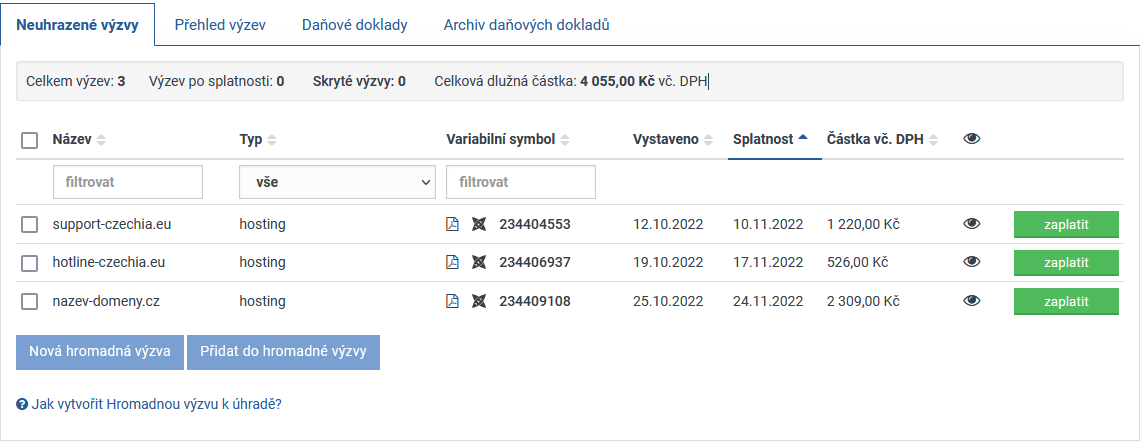Viewport: 1141px width, 442px height.
Task: Switch to Přehled výzev tab
Action: [x=219, y=25]
